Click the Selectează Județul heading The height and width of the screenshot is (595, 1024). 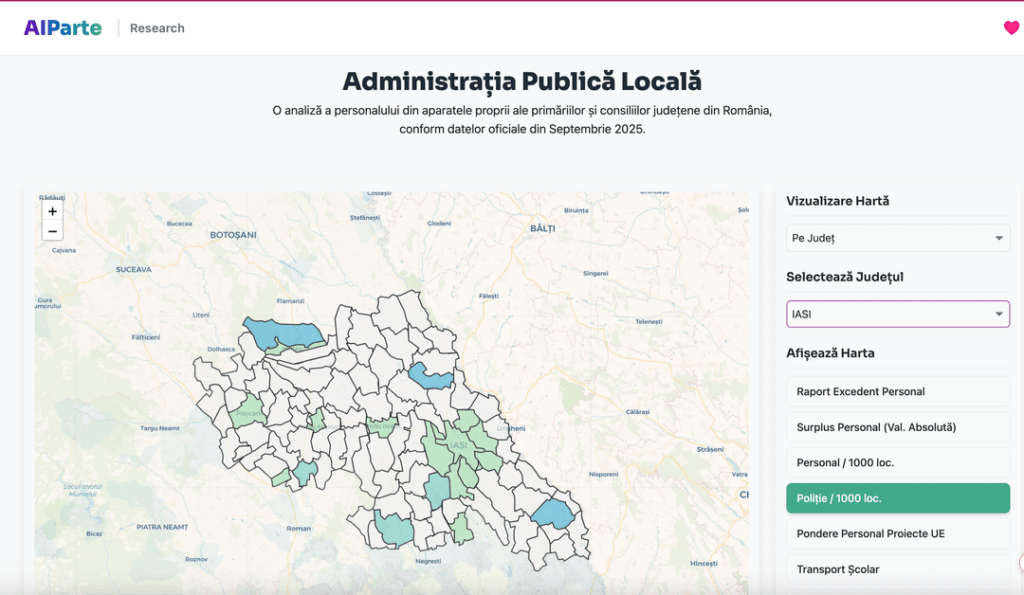[844, 277]
